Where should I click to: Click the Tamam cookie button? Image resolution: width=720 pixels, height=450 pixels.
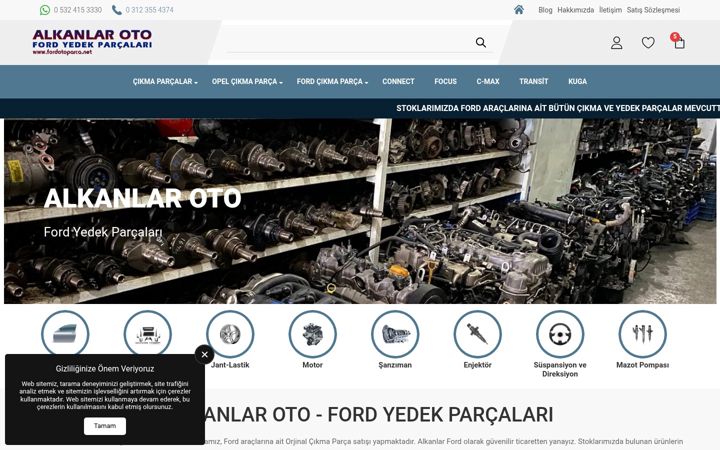(x=105, y=426)
